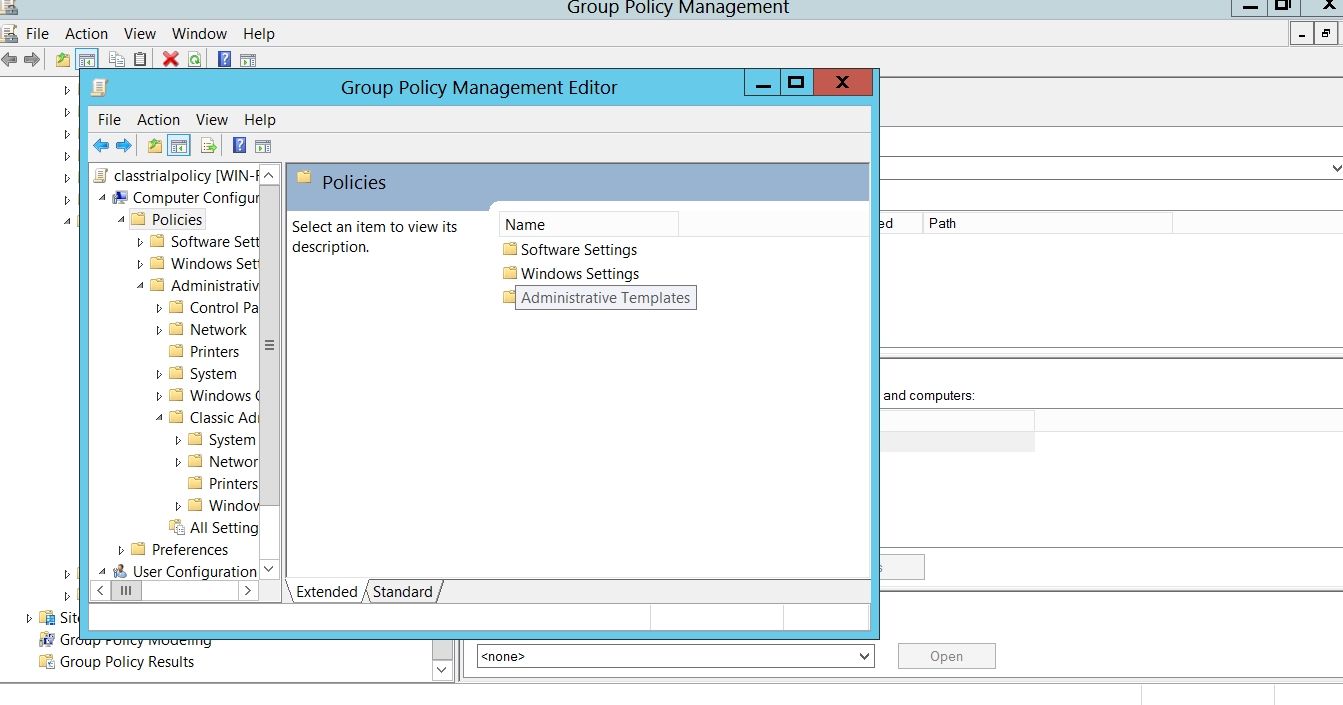1343x705 pixels.
Task: Click Paste clipboard icon in main toolbar
Action: [x=140, y=60]
